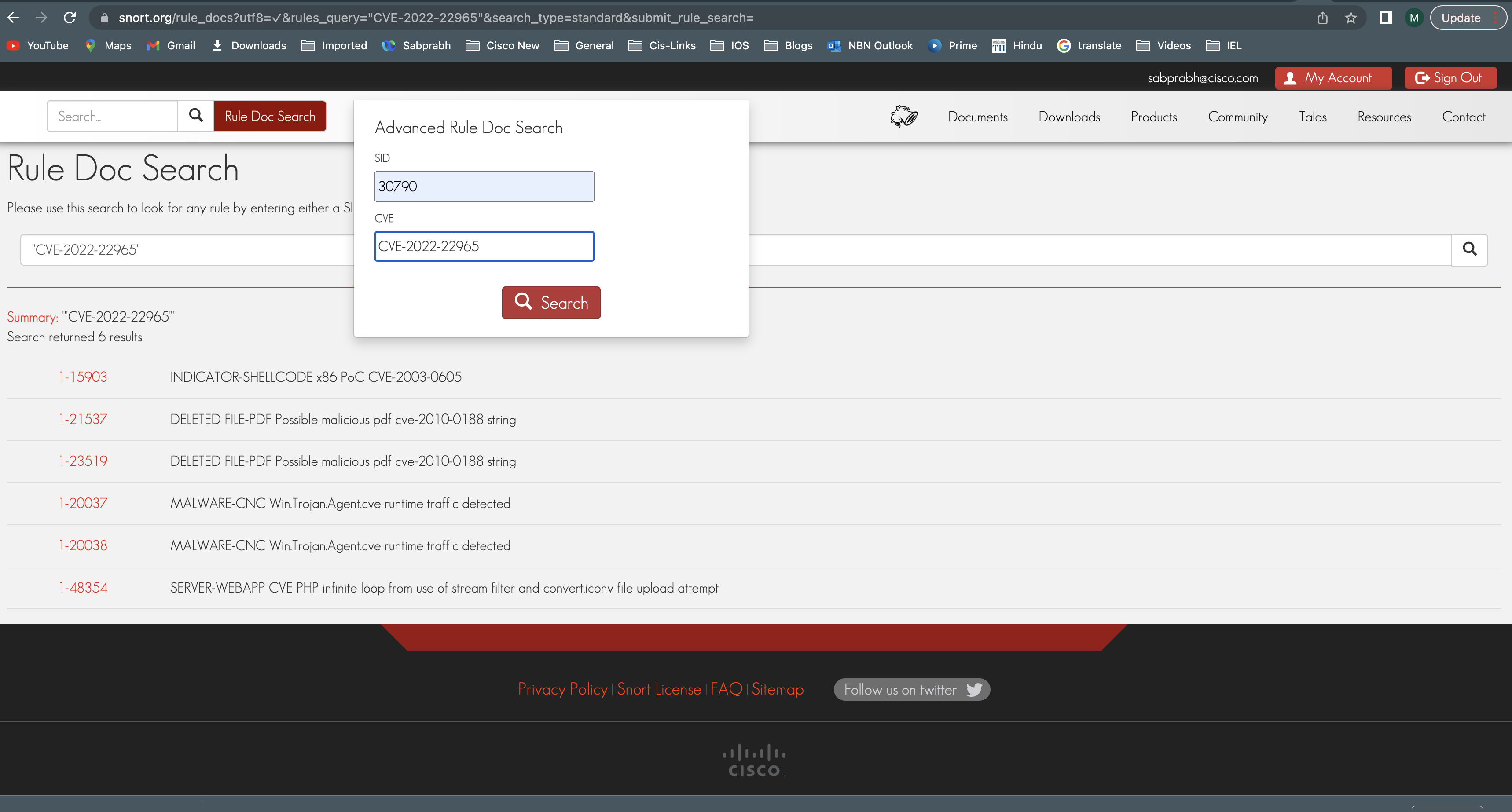Click the share page icon in address bar
The height and width of the screenshot is (812, 1512).
click(1322, 18)
